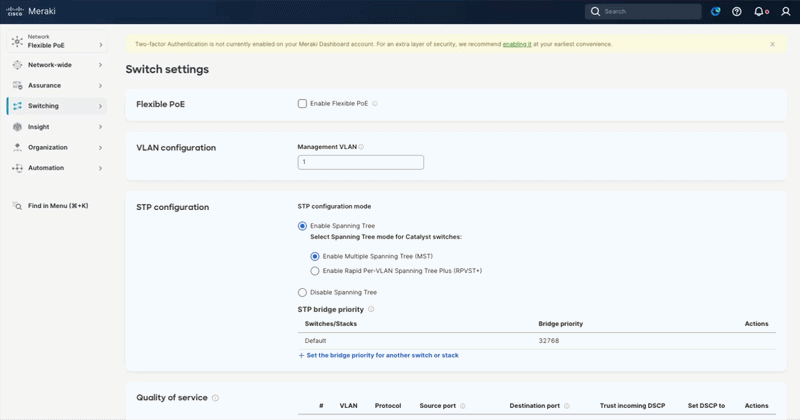Open Organization menu item
The height and width of the screenshot is (420, 800).
(57, 147)
